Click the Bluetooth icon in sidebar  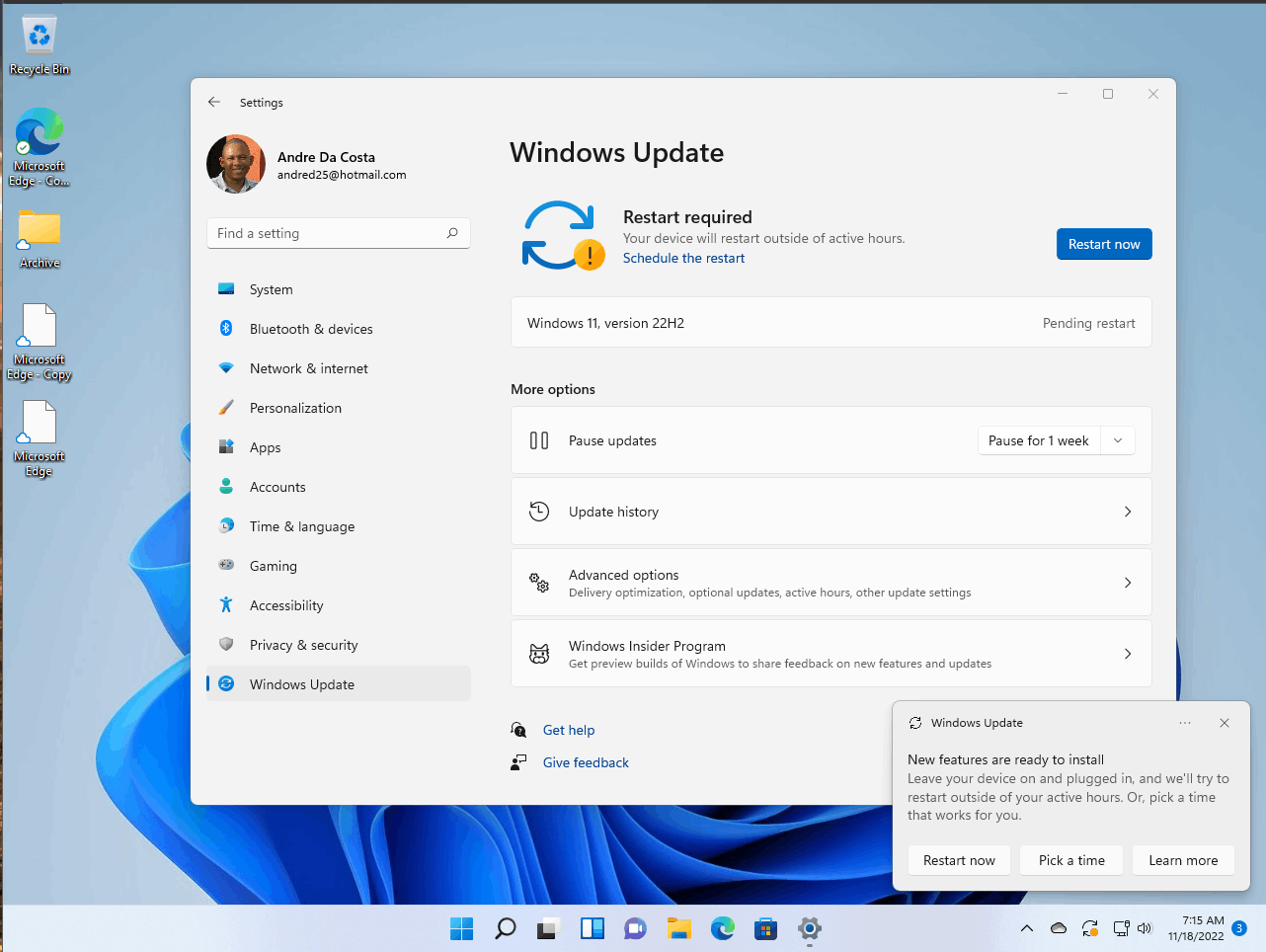226,329
